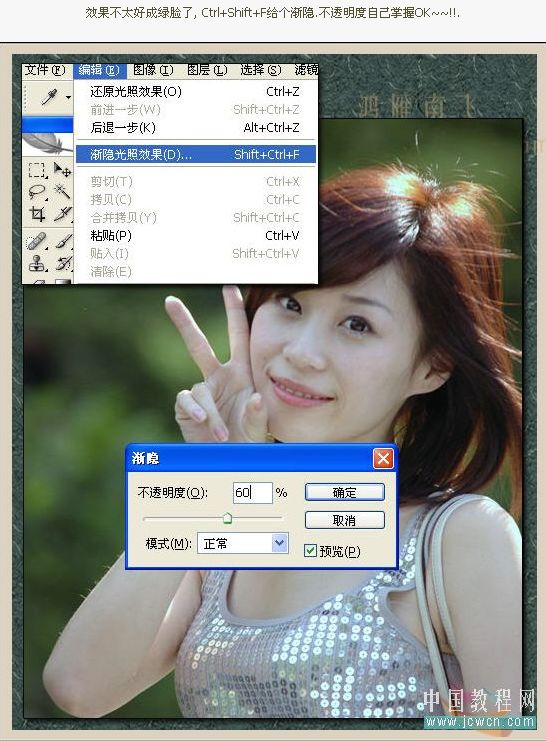Click the opacity slider handle
The width and height of the screenshot is (546, 741).
click(227, 518)
